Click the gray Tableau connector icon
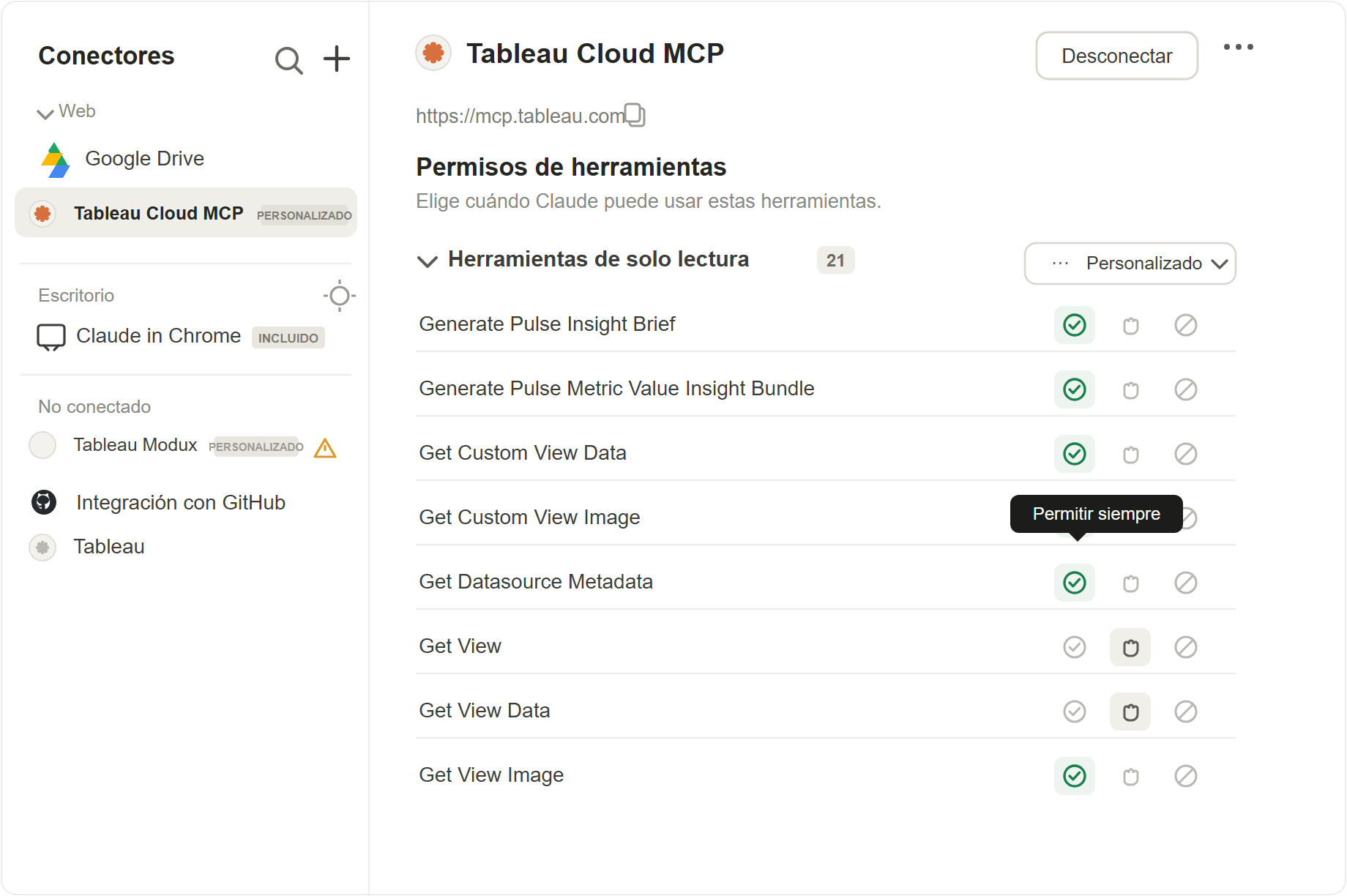Image resolution: width=1347 pixels, height=896 pixels. [x=42, y=547]
